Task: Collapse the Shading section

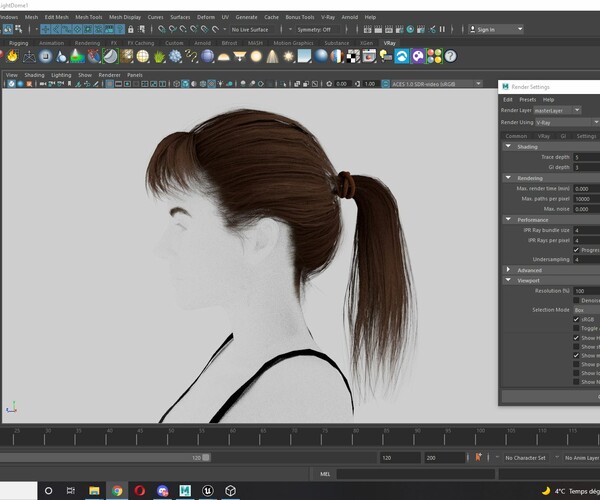Action: (x=508, y=147)
